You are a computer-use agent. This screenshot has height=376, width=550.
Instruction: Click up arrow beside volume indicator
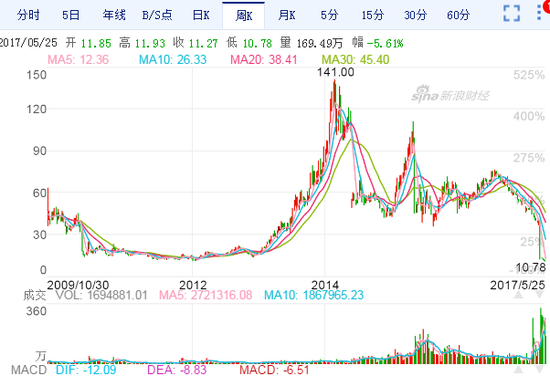(518, 295)
